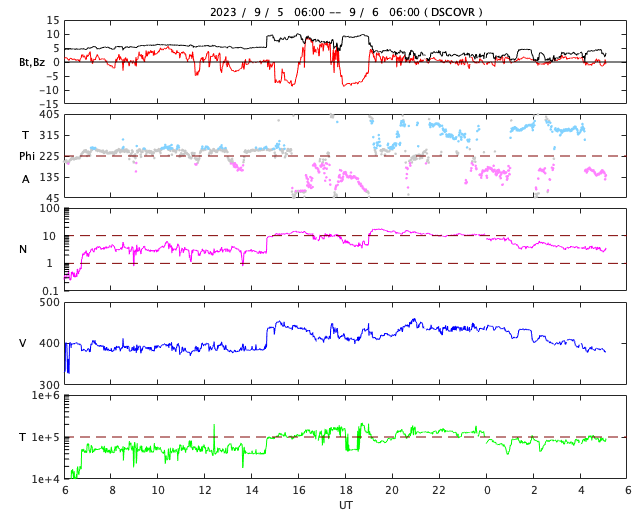Click the "A" label below Phi
This screenshot has width=640, height=512.
(26, 179)
